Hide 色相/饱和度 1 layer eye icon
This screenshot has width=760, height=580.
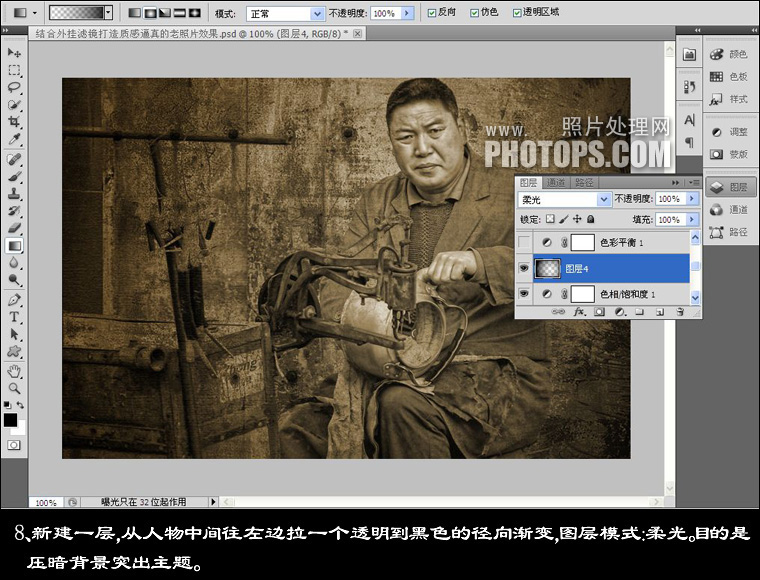pos(524,294)
